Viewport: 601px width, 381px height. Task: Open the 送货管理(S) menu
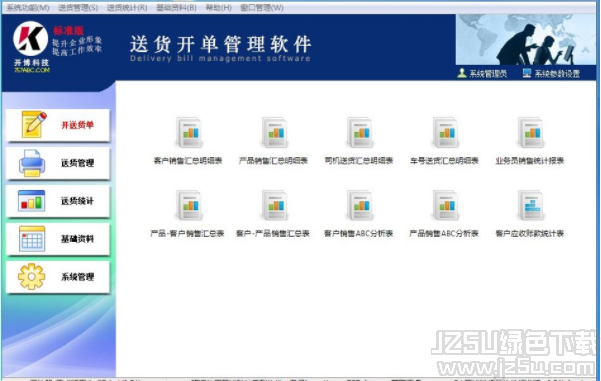pos(78,8)
